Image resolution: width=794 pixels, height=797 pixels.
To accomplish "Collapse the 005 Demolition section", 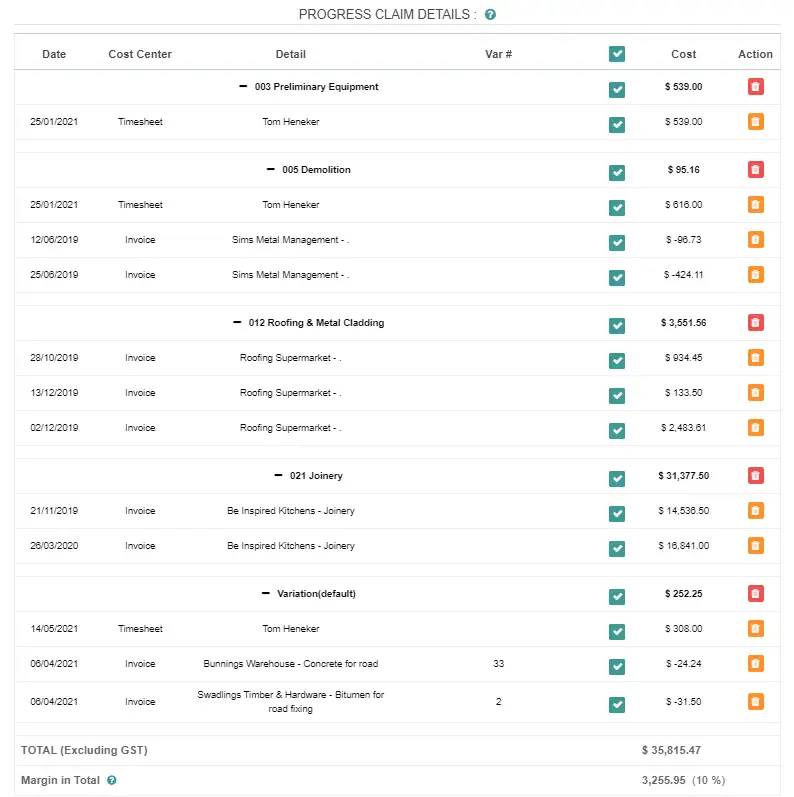I will pyautogui.click(x=270, y=170).
